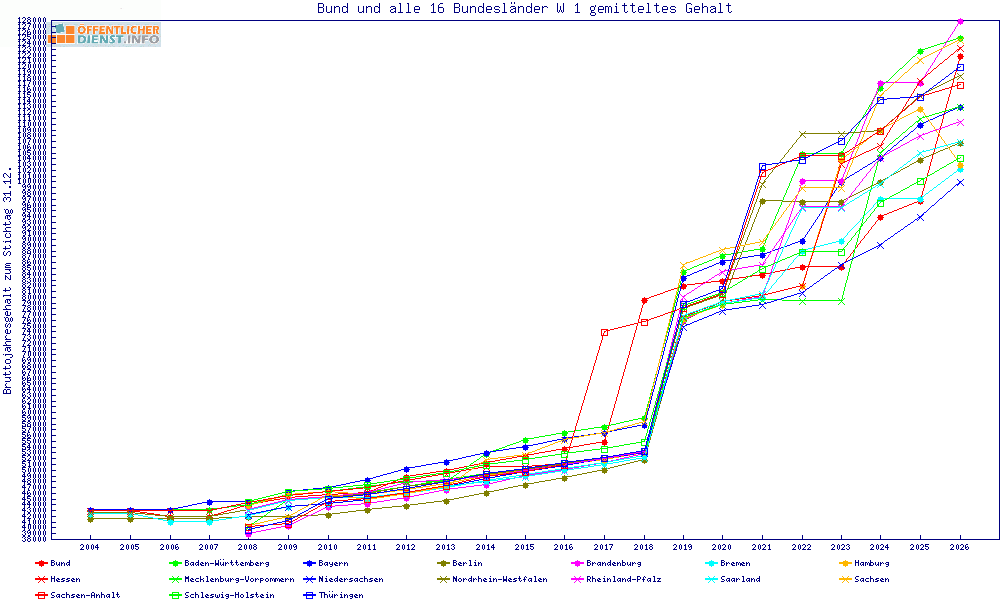Click the Rheinland-Pfalz legend marker
The image size is (1000, 600).
[x=577, y=580]
